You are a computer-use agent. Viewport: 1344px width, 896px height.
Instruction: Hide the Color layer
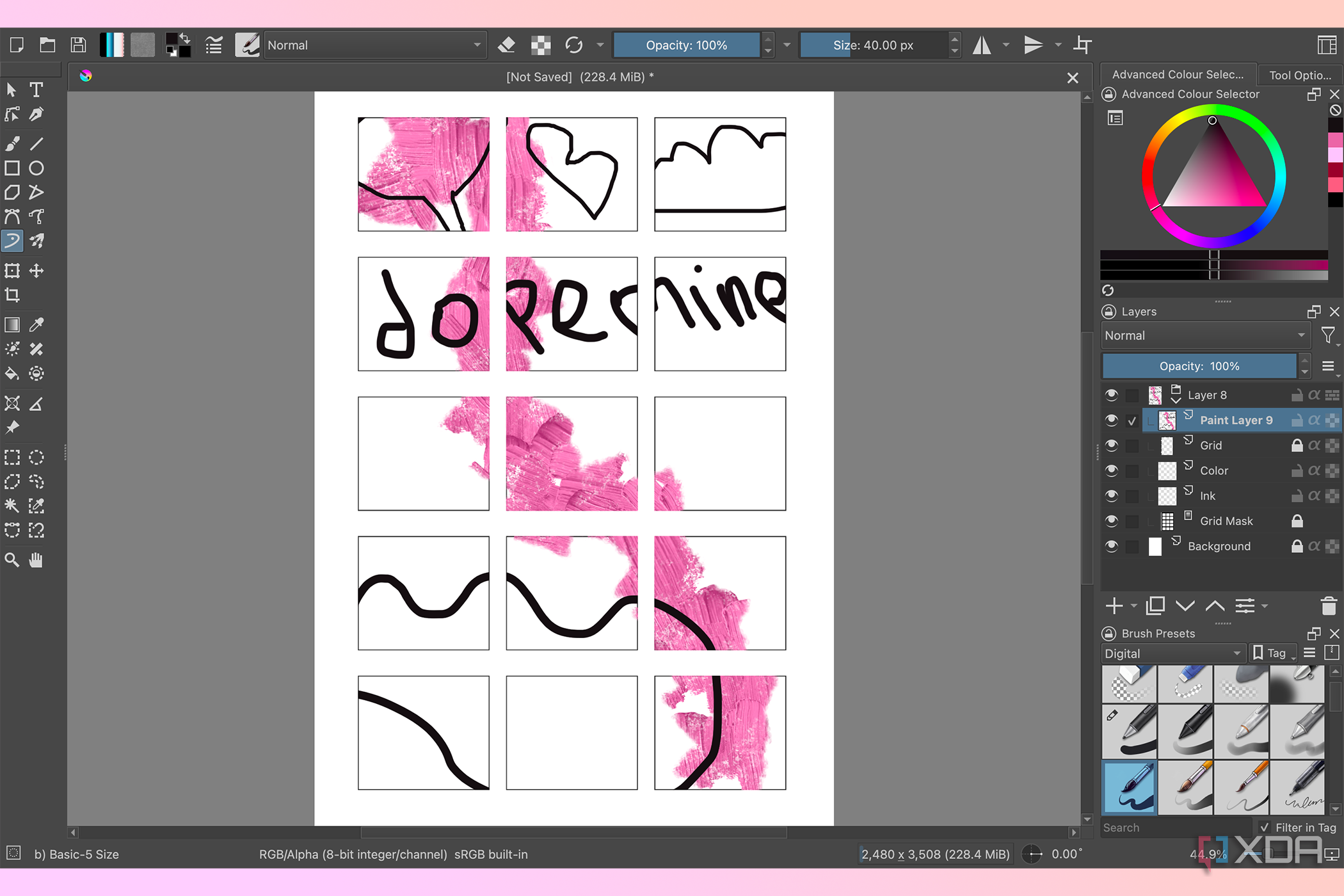point(1112,470)
